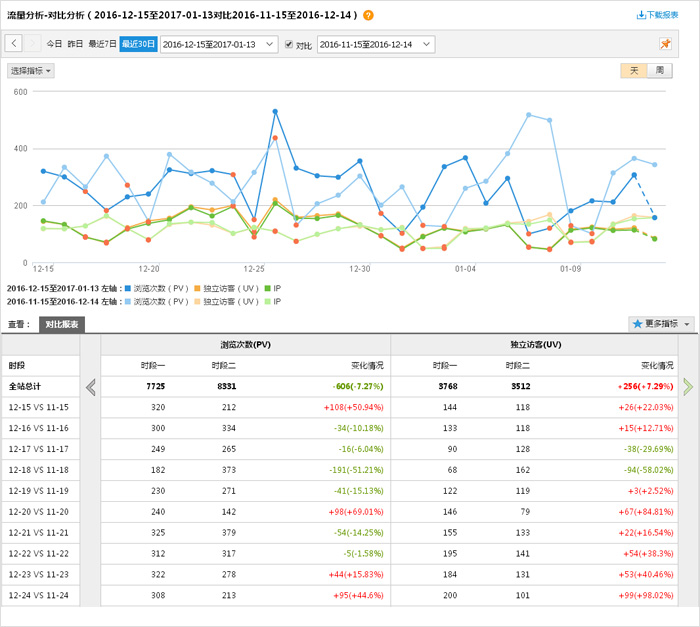Click the 今日 quick date link

(x=54, y=44)
